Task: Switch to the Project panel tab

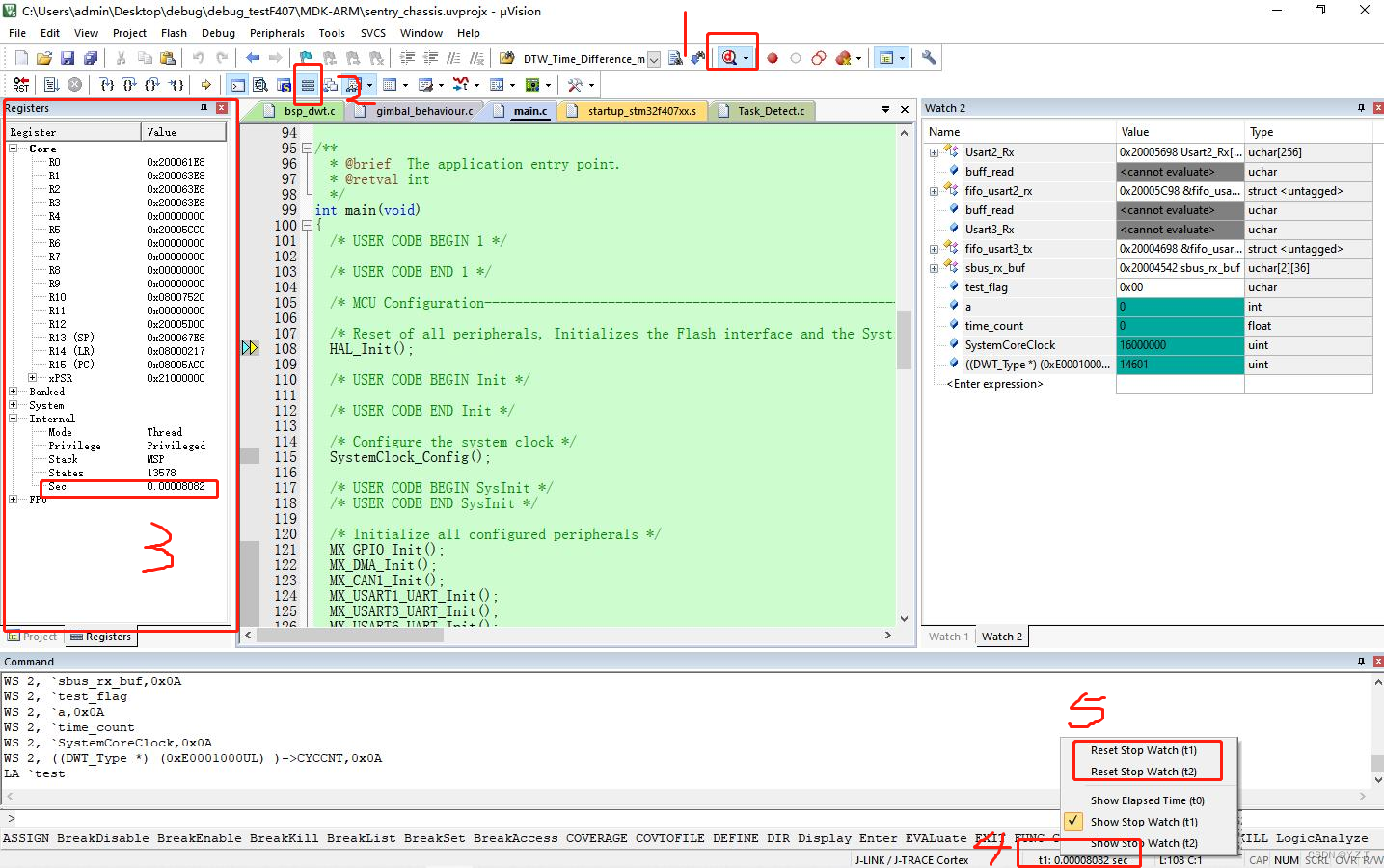Action: click(33, 637)
